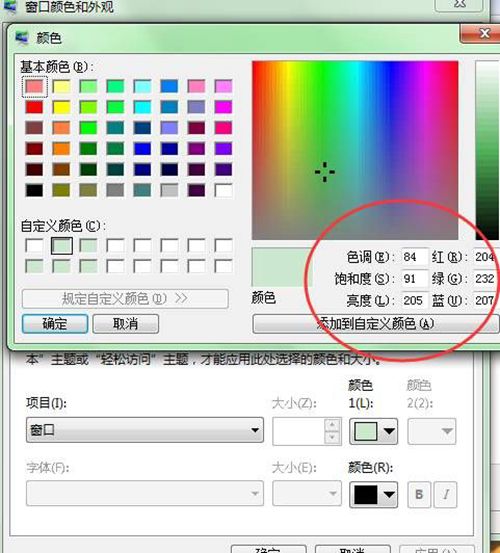Choose the pure blue basic color swatch
The image size is (500, 553).
tap(142, 149)
